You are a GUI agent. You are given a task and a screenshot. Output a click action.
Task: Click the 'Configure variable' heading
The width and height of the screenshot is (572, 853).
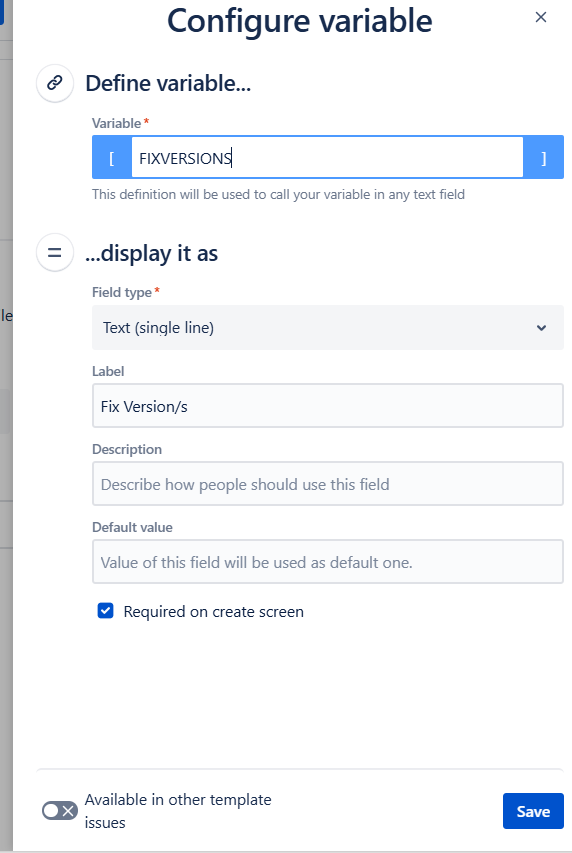tap(299, 22)
